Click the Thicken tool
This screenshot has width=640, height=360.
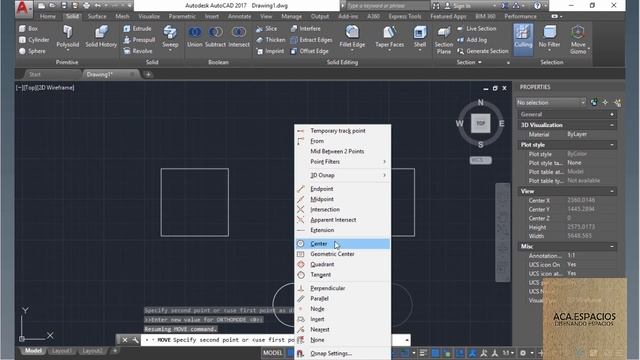[271, 40]
